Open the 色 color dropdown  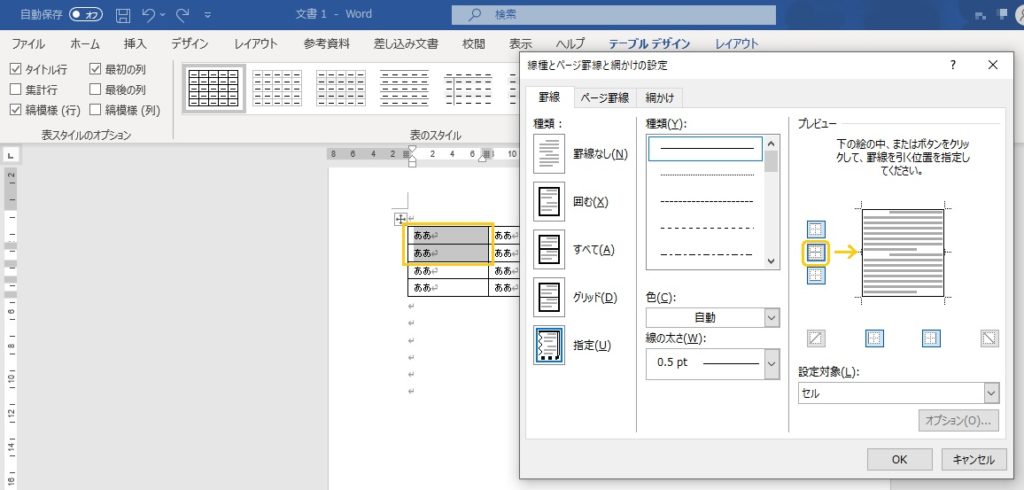tap(712, 317)
